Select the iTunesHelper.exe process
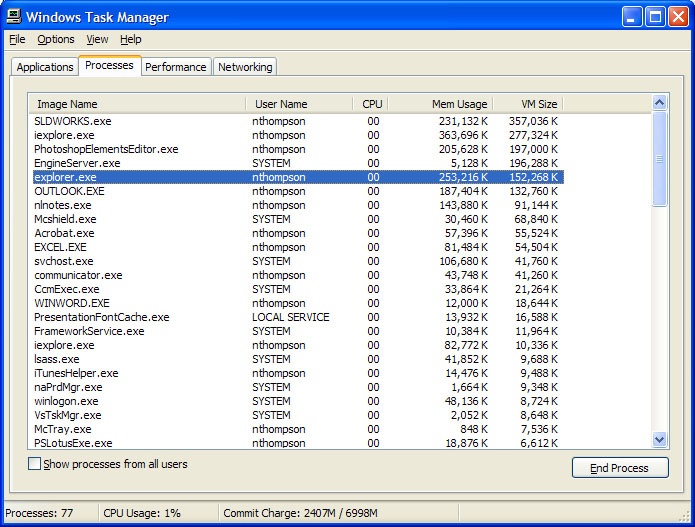This screenshot has width=695, height=527. click(x=298, y=373)
